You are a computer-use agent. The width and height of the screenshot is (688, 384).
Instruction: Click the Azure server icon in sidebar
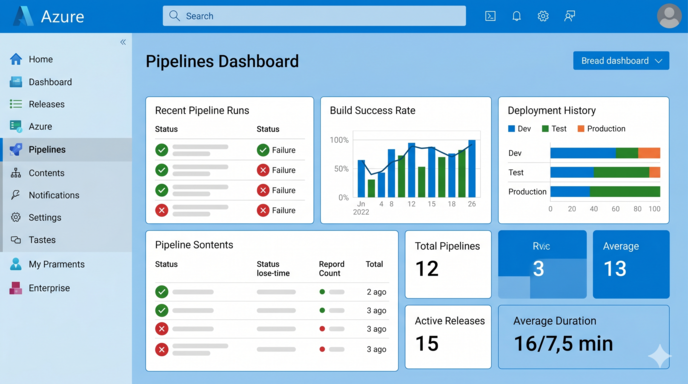click(x=16, y=126)
